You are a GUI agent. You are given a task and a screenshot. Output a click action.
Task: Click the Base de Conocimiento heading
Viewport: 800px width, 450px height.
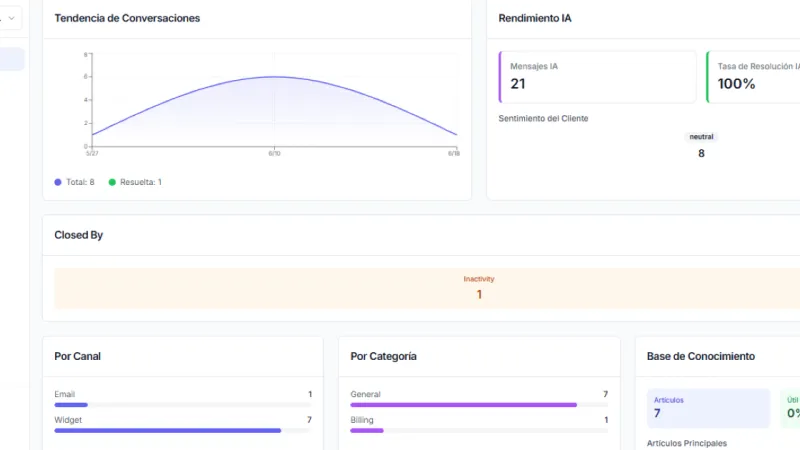tap(701, 357)
